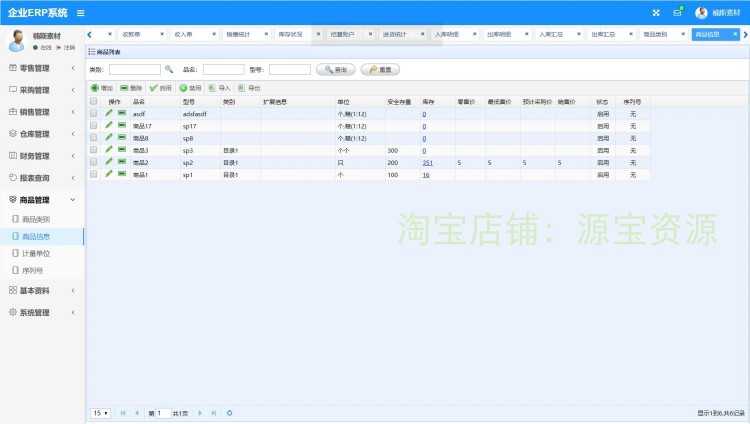The image size is (750, 424).
Task: Delete the sp2 row with its green icon
Action: 122,162
